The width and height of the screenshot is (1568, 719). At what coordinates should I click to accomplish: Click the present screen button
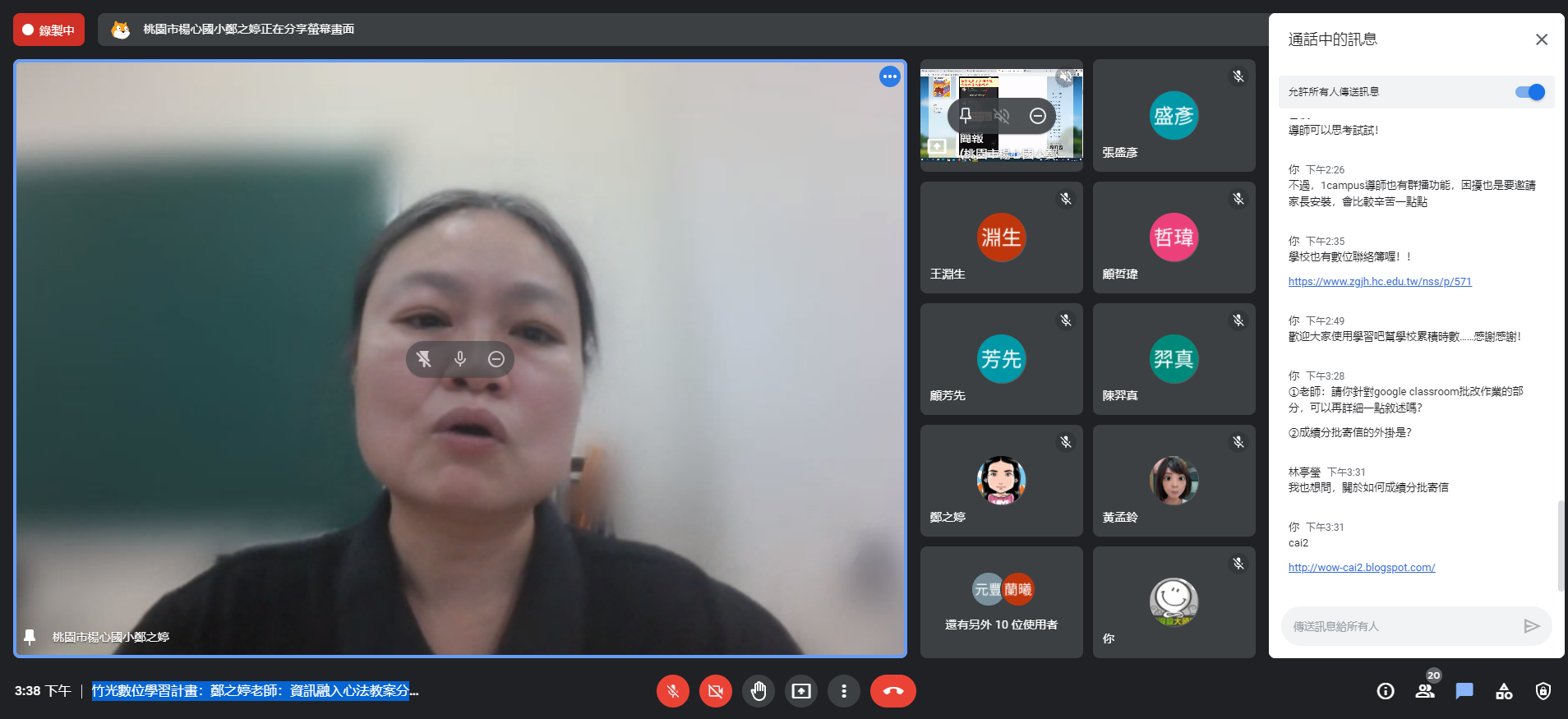click(x=800, y=691)
